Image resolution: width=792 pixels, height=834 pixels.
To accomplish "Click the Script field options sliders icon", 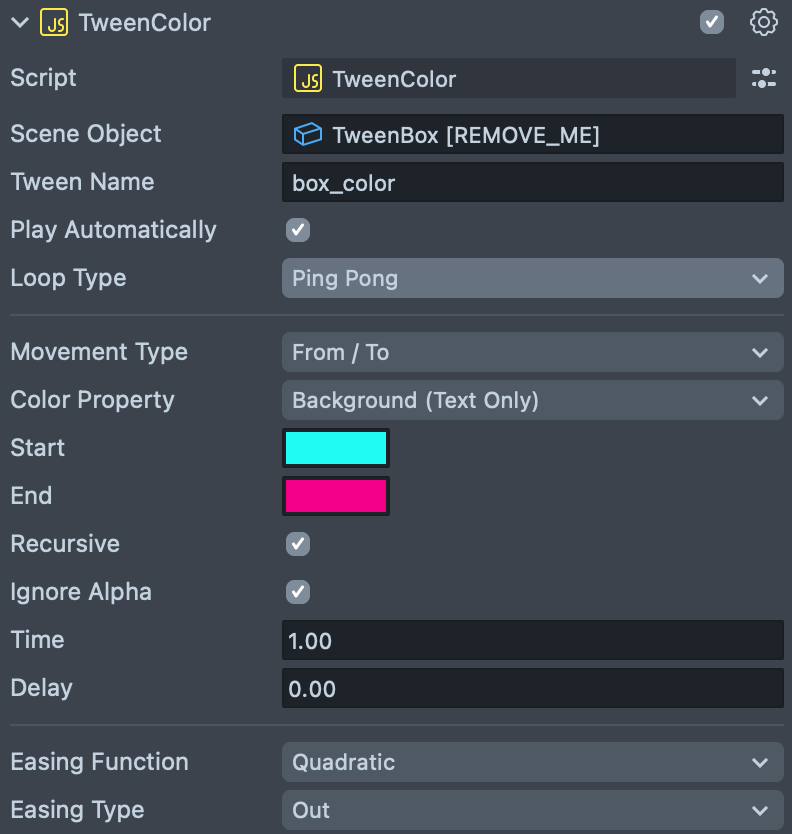I will tap(763, 79).
